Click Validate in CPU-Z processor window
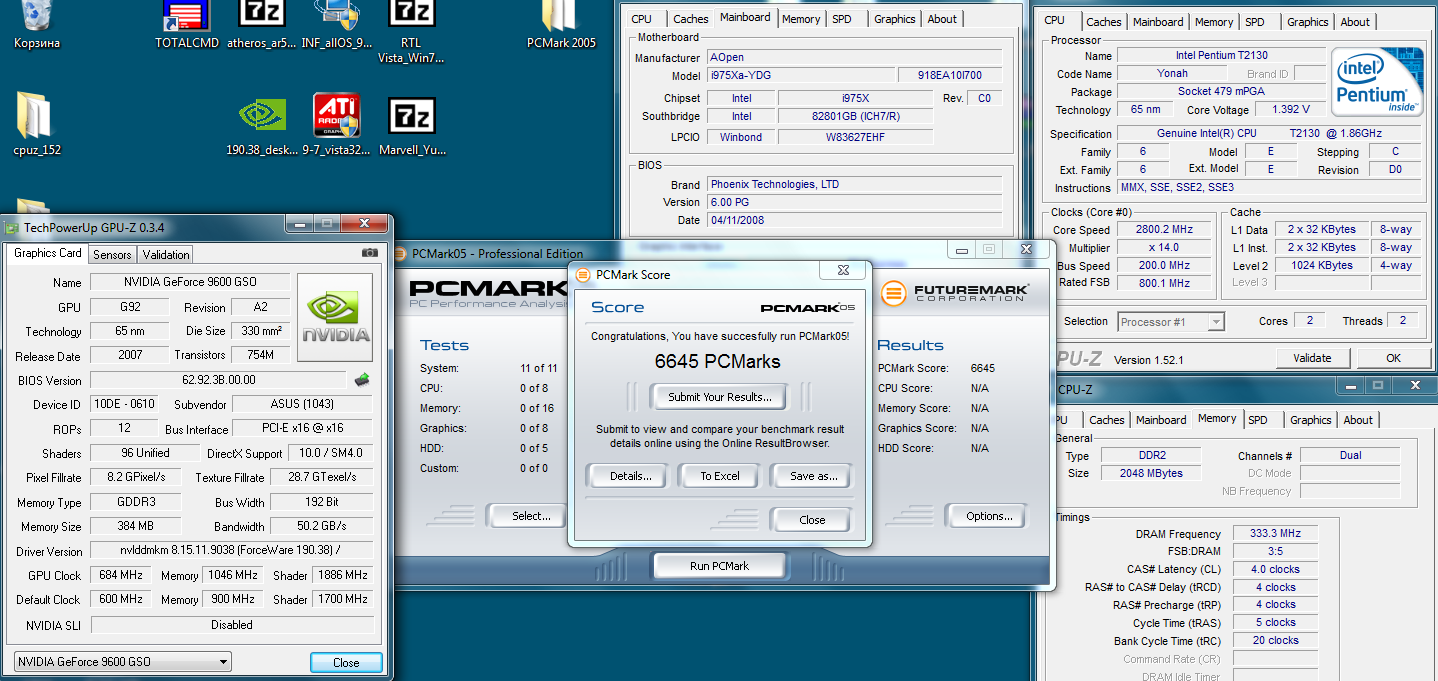 [x=1312, y=358]
